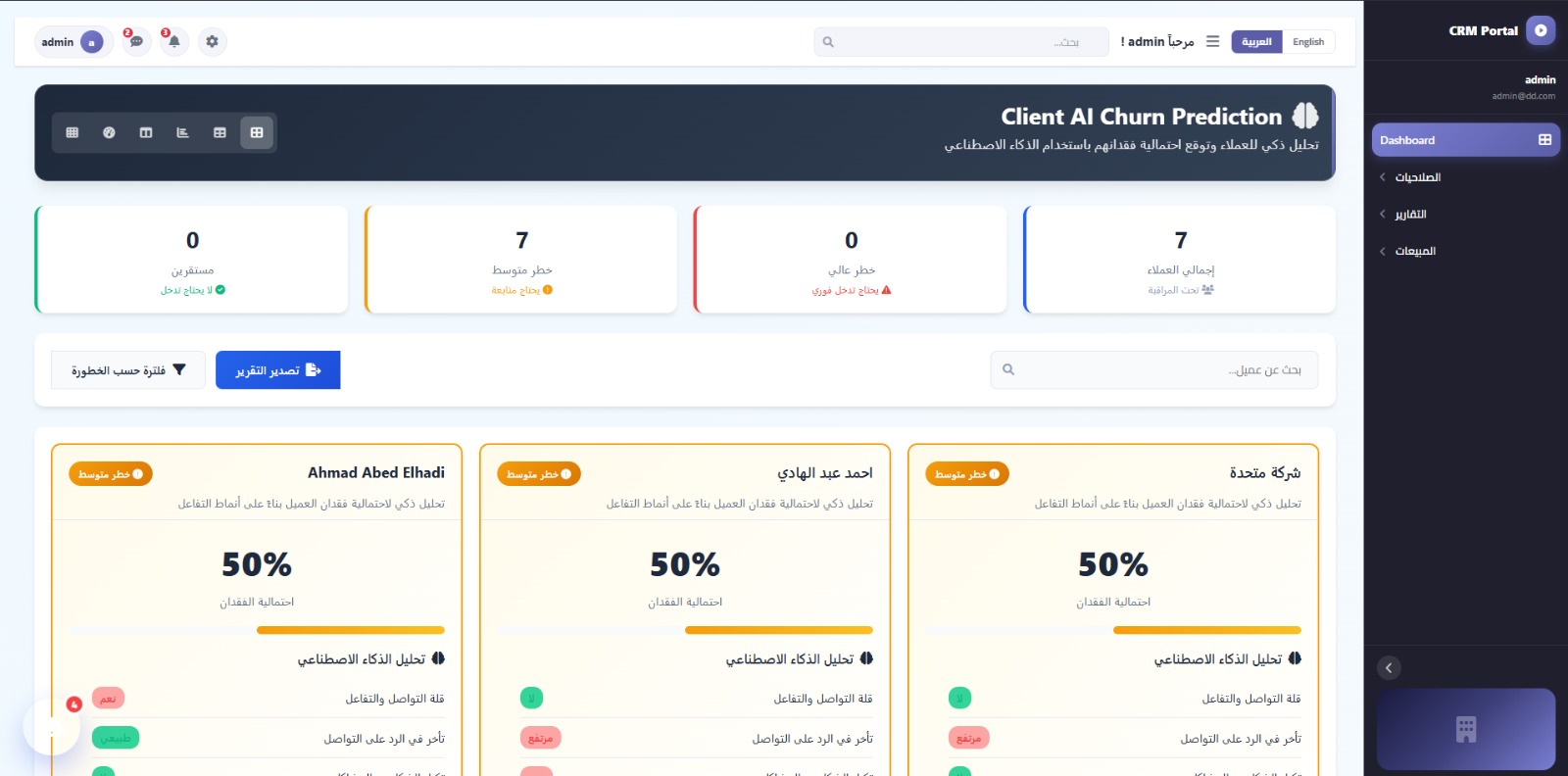Switch language to English
The height and width of the screenshot is (776, 1568).
[1308, 42]
